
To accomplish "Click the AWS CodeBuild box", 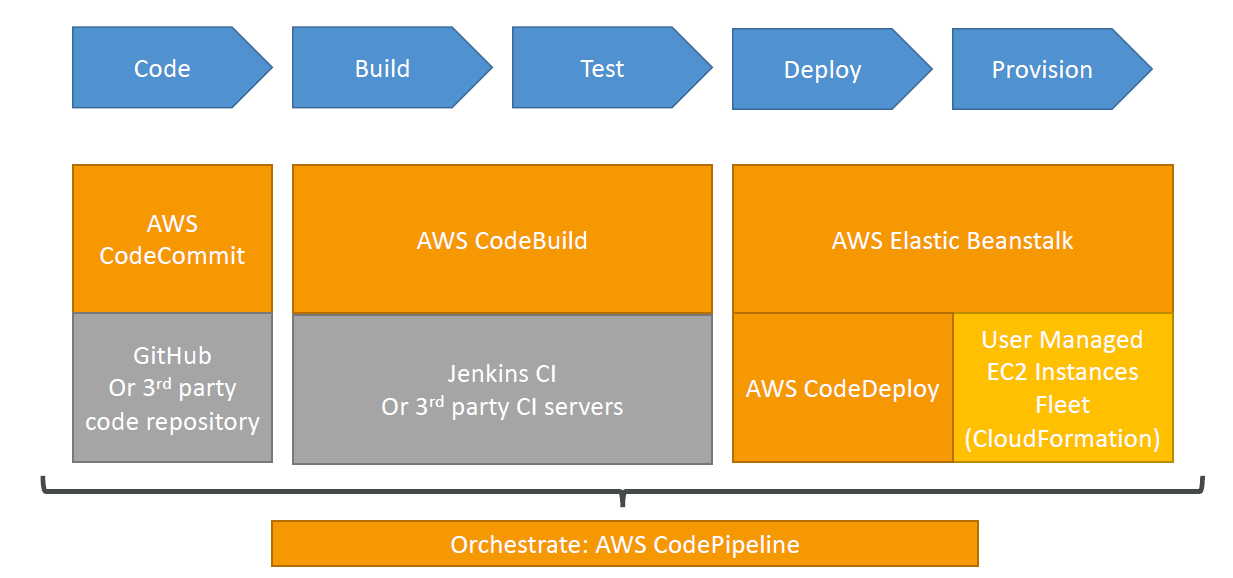I will [x=502, y=239].
